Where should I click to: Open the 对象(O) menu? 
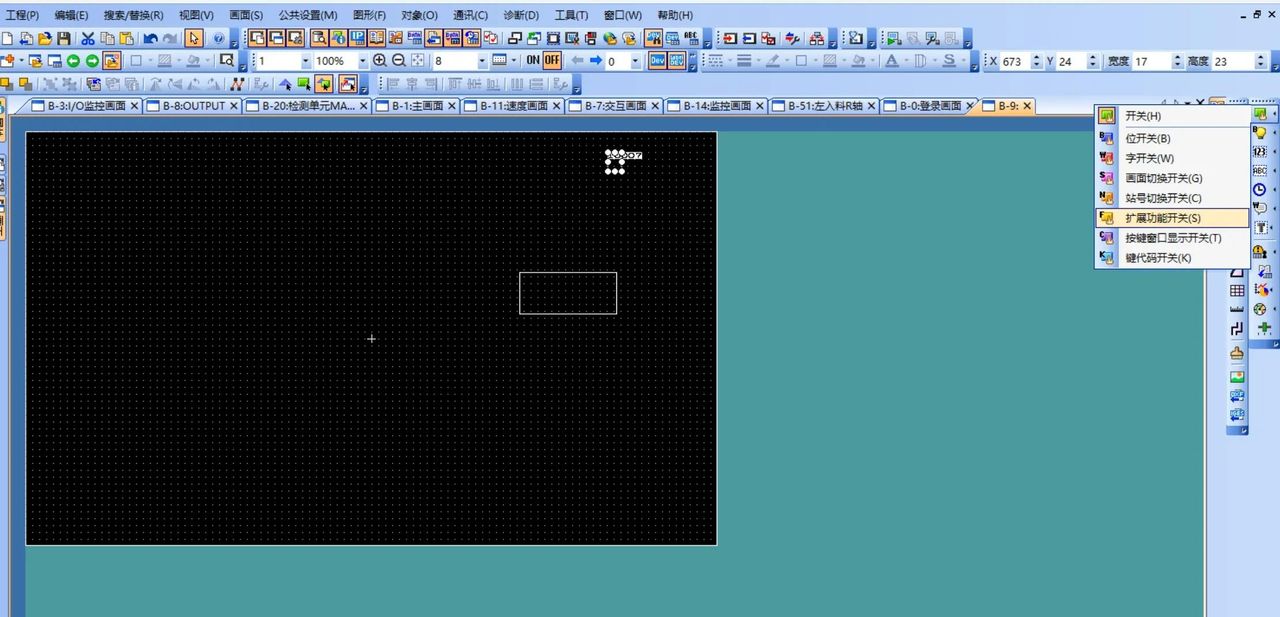coord(420,15)
